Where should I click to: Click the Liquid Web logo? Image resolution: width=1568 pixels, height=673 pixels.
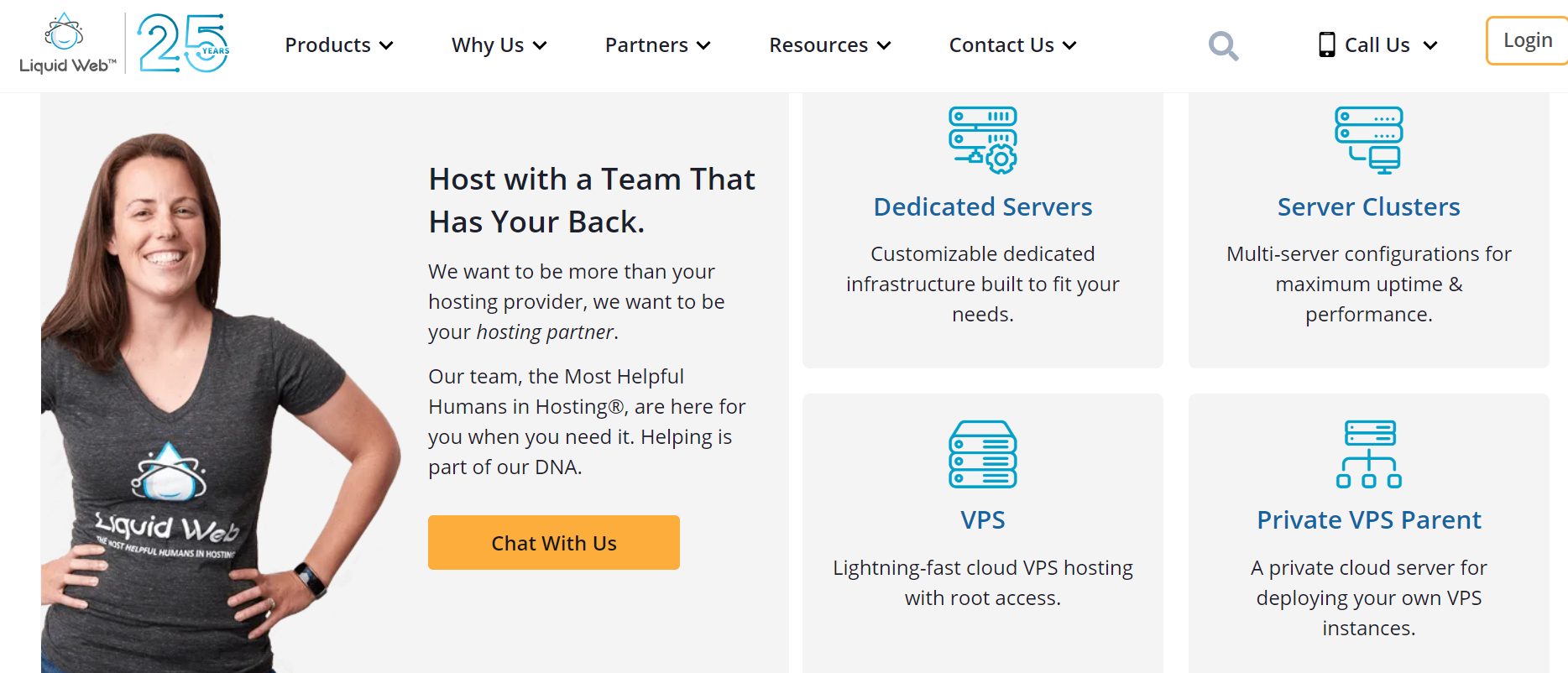pyautogui.click(x=67, y=44)
